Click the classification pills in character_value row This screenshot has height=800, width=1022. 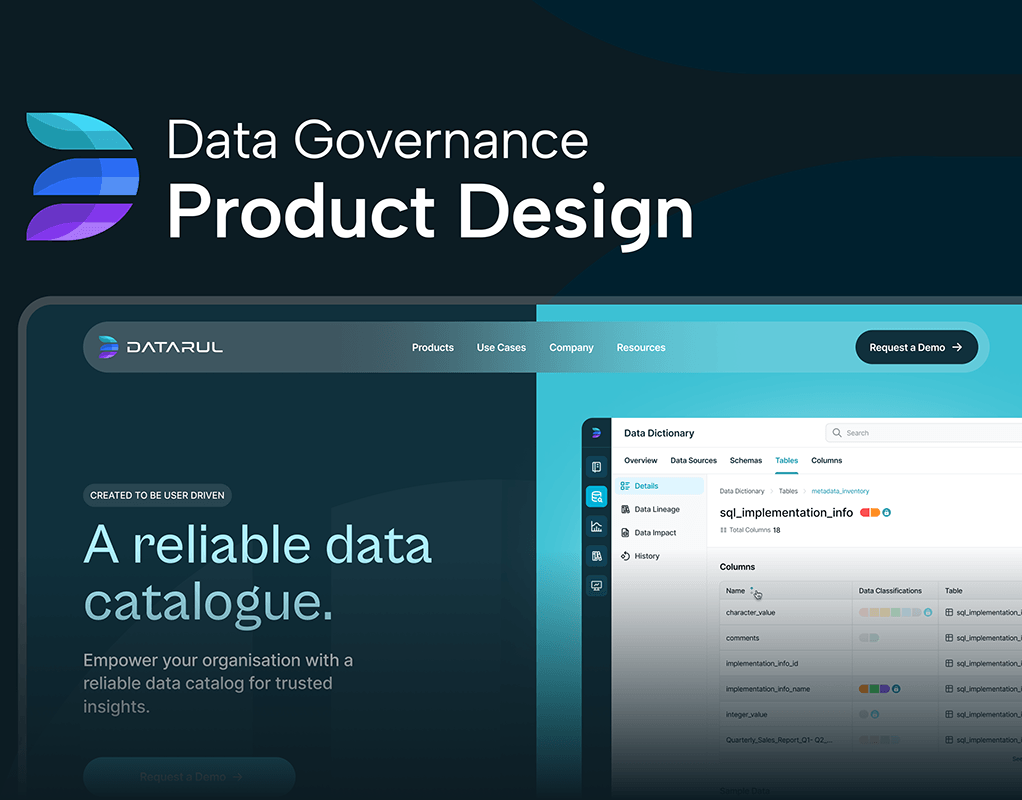tap(890, 612)
